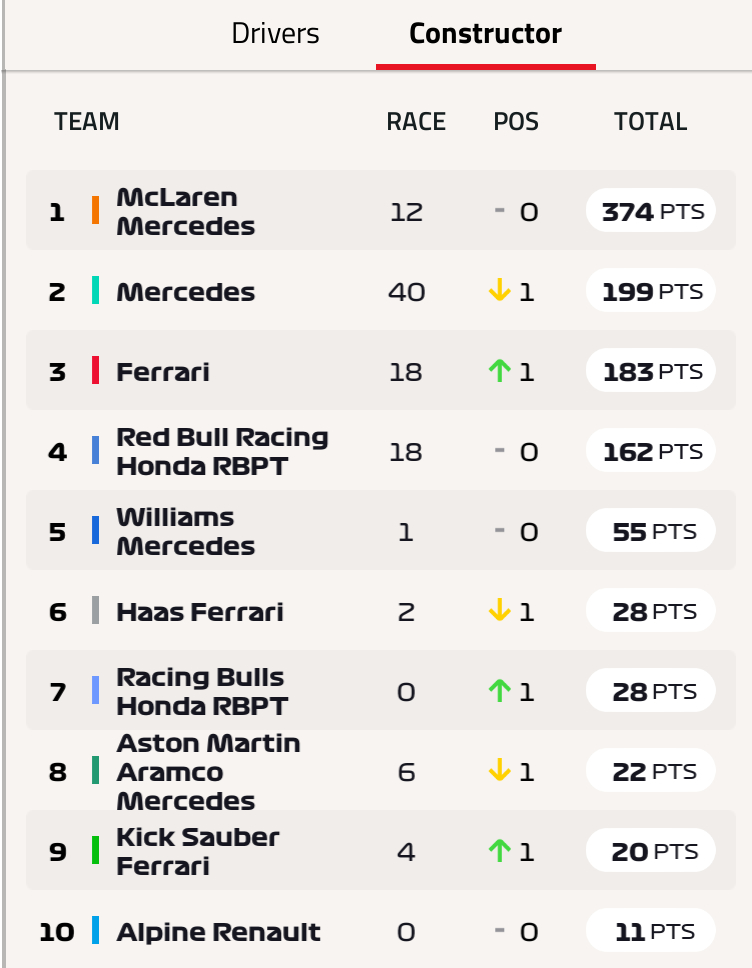Select the Constructor tab
The image size is (752, 968).
485,34
